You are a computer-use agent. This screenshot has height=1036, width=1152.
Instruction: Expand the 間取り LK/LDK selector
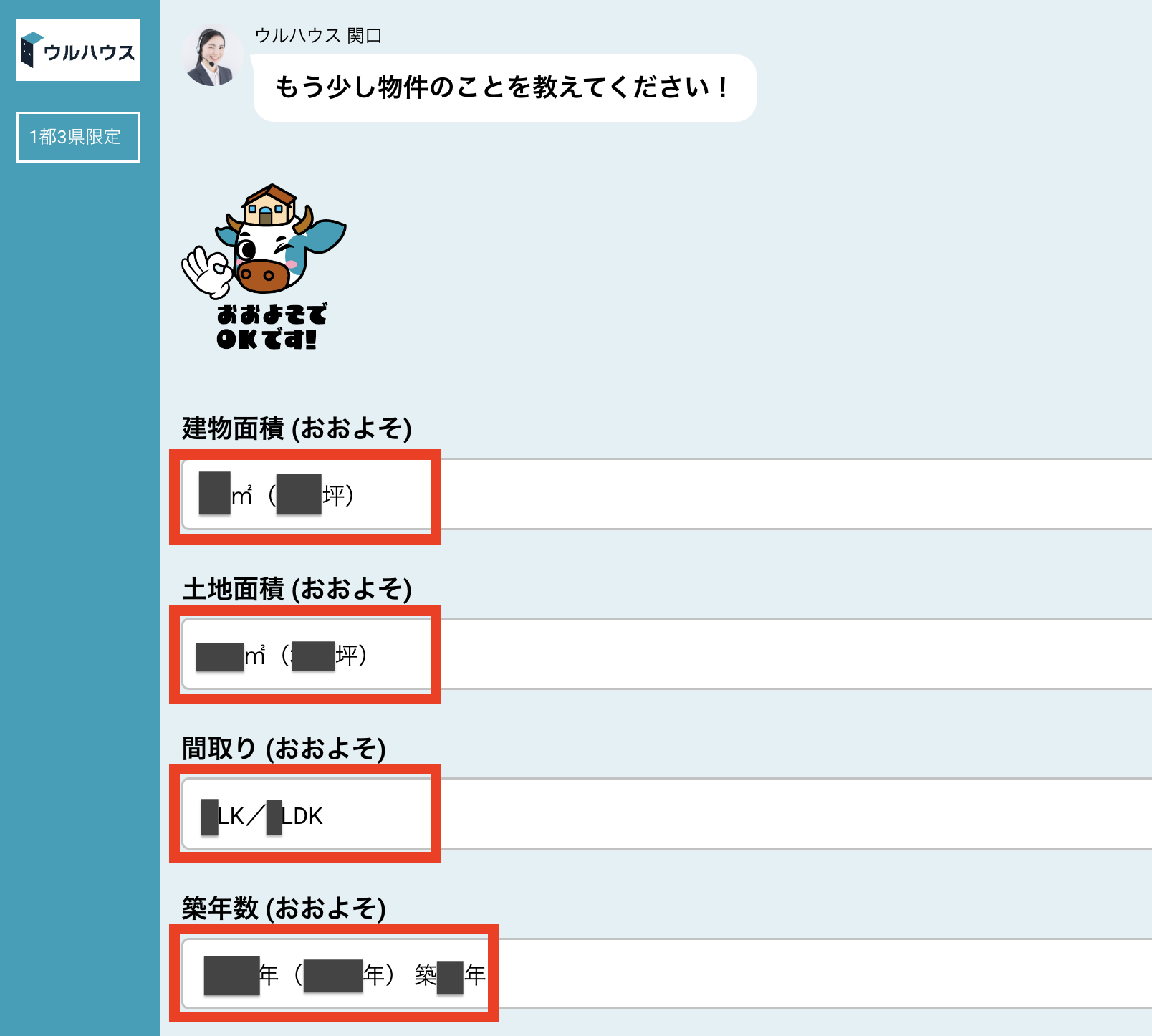point(666,814)
